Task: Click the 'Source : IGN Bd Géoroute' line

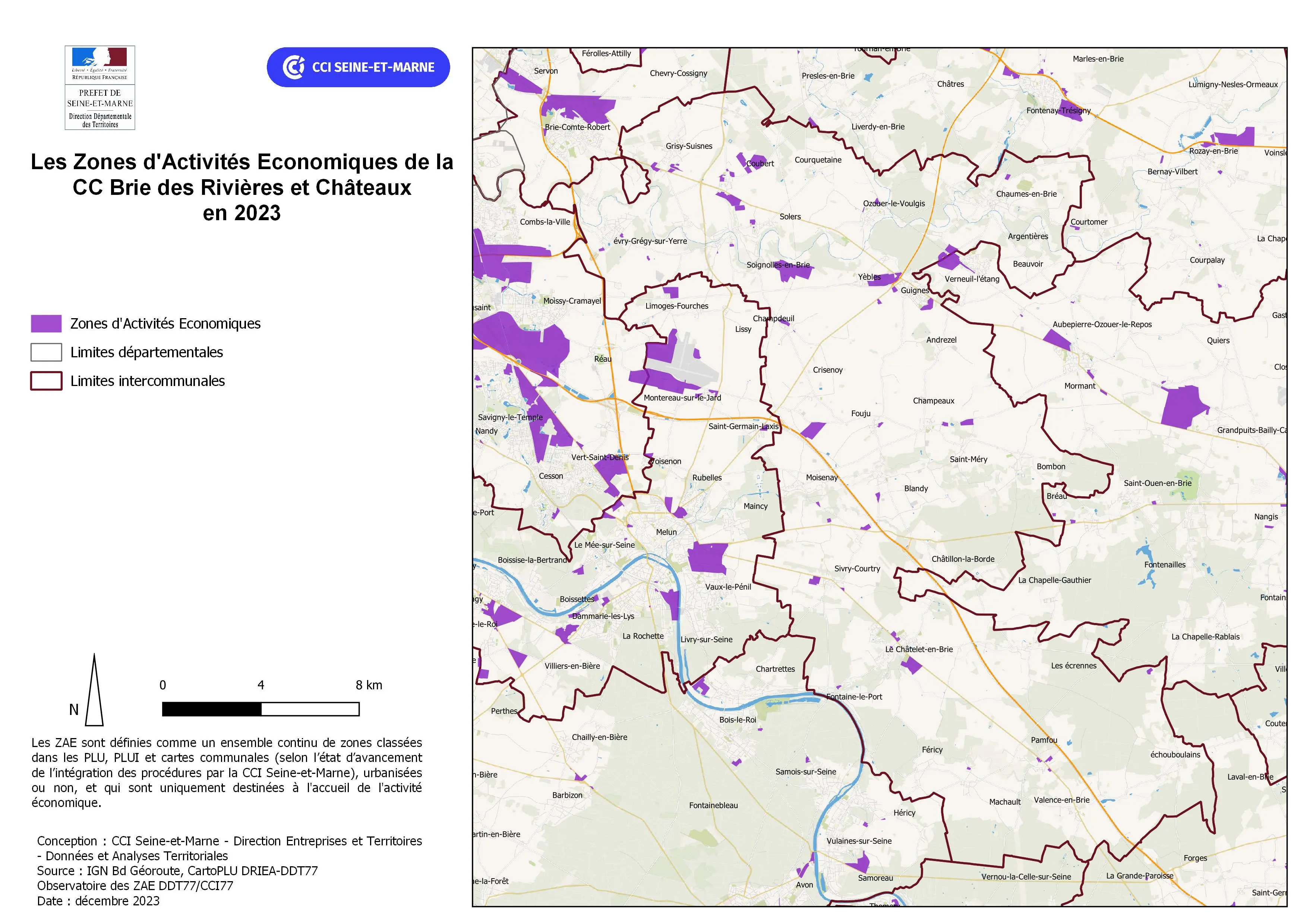Action: click(177, 870)
